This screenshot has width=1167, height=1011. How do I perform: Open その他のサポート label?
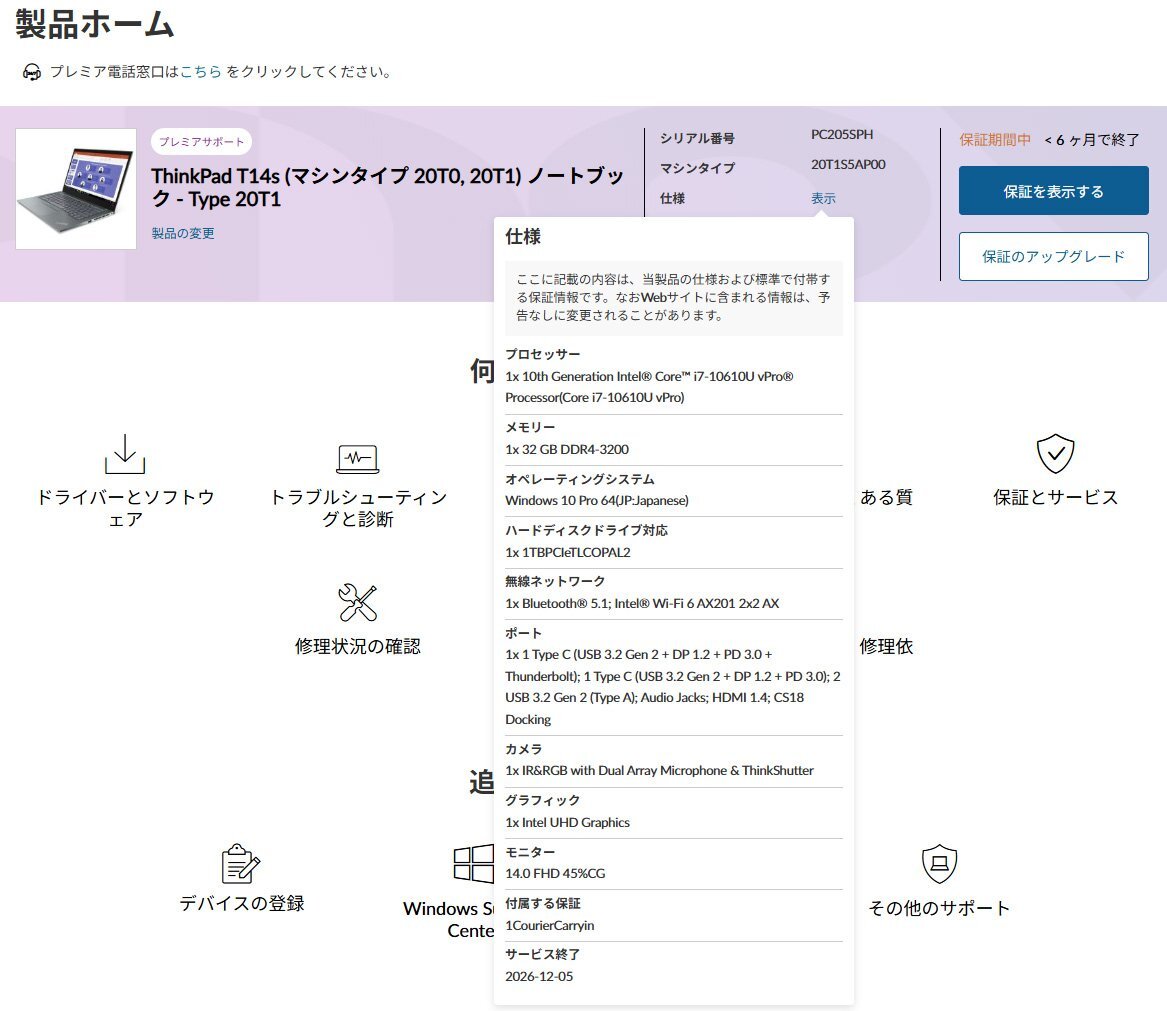tap(939, 908)
